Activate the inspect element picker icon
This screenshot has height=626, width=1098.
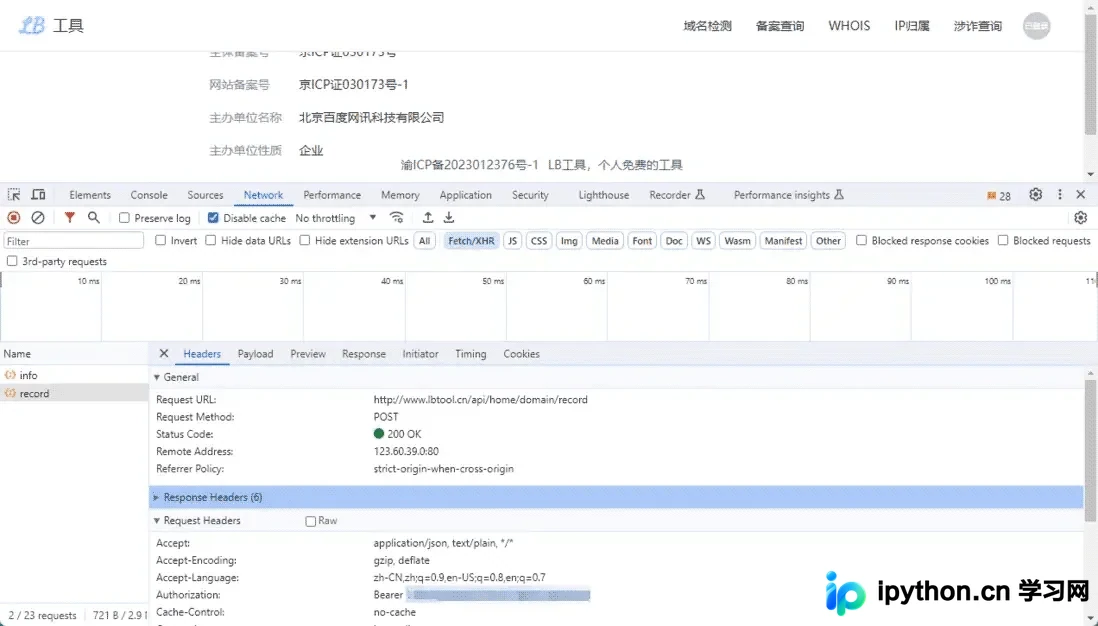pos(14,195)
